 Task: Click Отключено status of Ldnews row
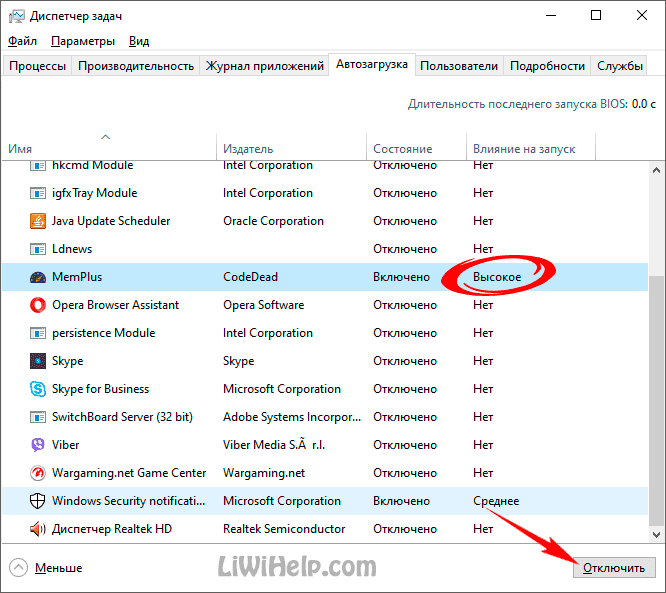[x=405, y=249]
